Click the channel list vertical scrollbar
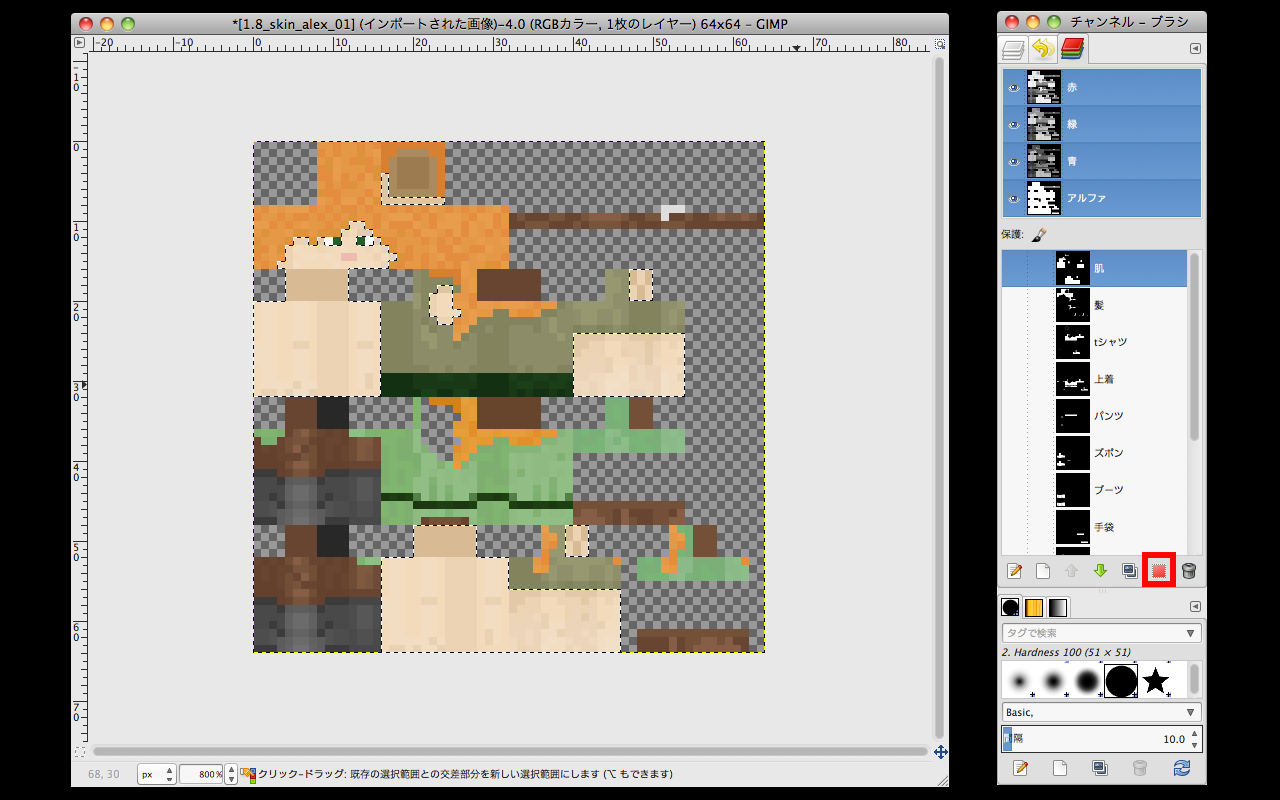Viewport: 1280px width, 800px height. pyautogui.click(x=1194, y=346)
